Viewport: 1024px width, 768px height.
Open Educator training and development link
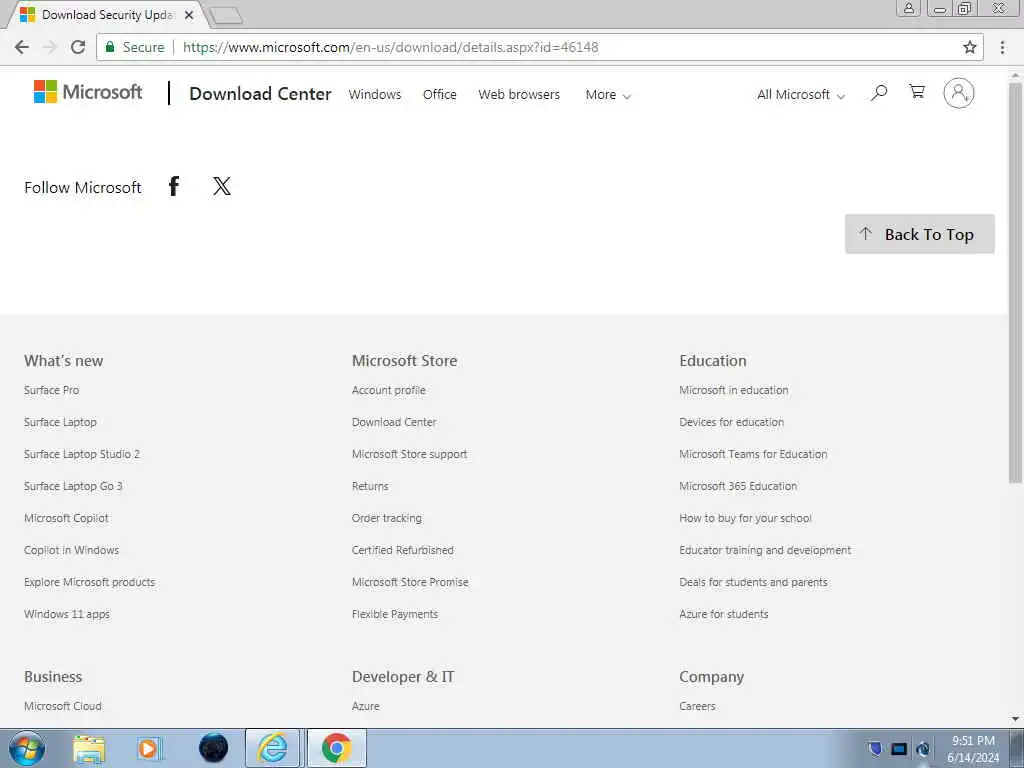point(765,550)
